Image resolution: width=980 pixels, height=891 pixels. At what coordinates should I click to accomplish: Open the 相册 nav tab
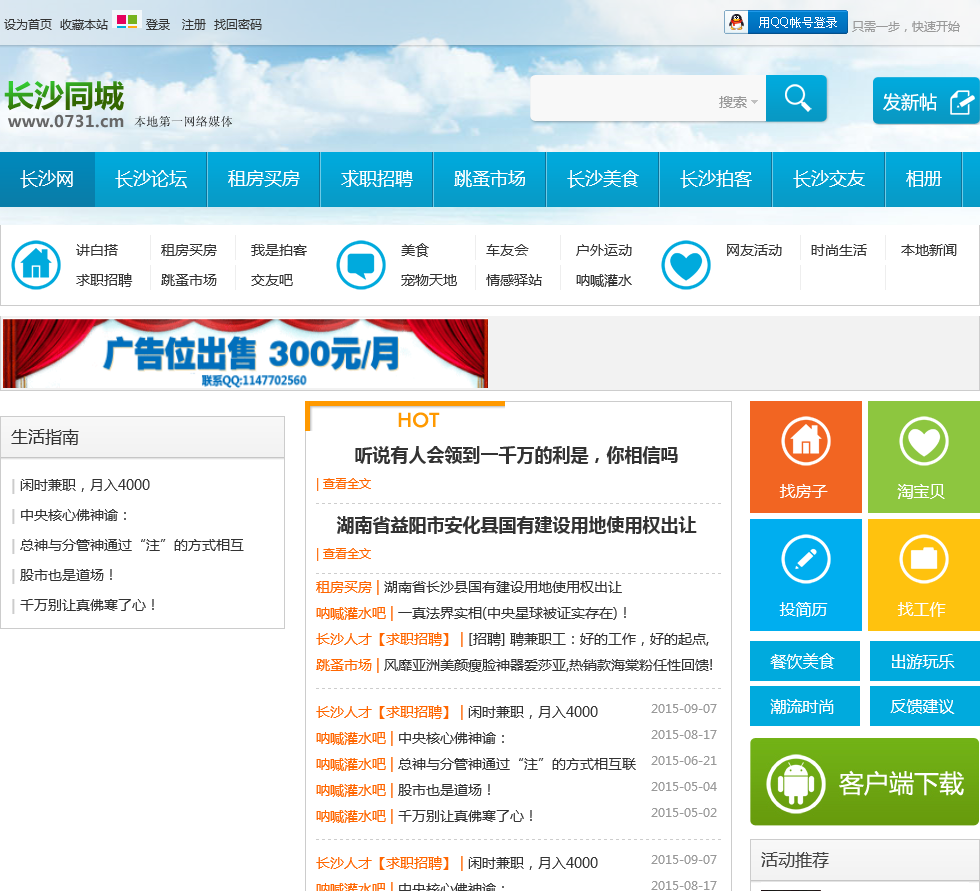[x=924, y=179]
